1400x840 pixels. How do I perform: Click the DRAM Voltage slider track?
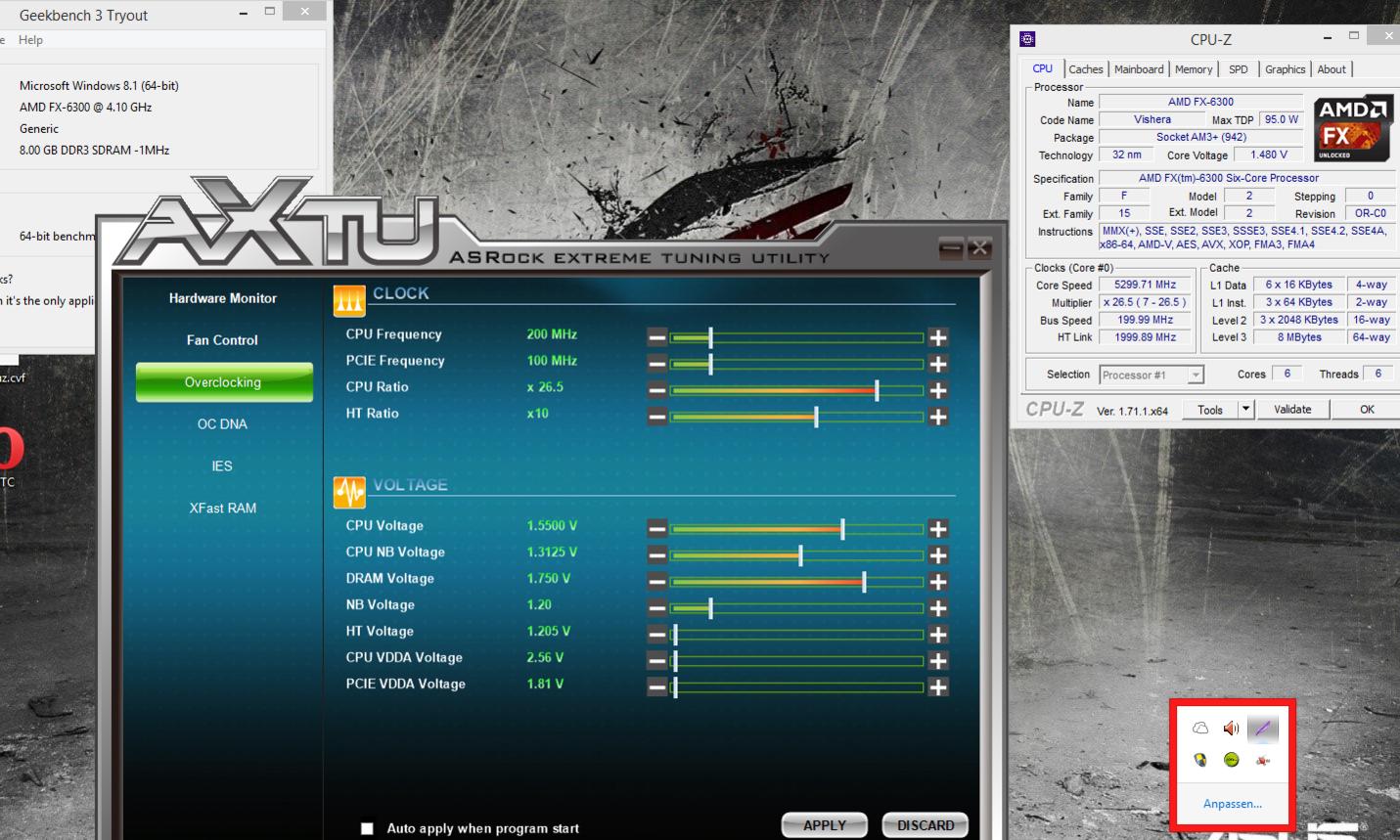point(797,582)
